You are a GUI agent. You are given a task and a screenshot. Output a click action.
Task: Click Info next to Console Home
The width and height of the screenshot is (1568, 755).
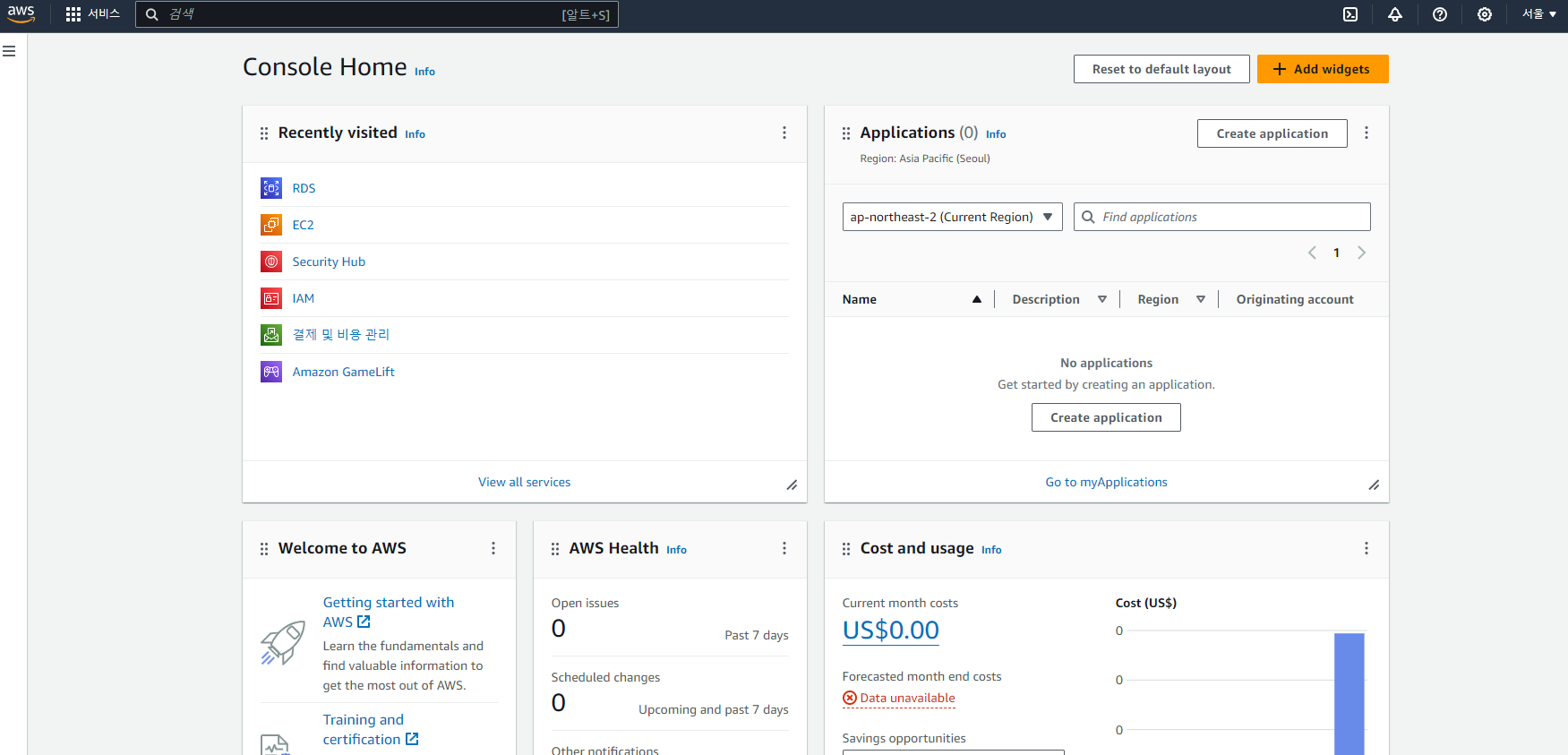click(424, 72)
